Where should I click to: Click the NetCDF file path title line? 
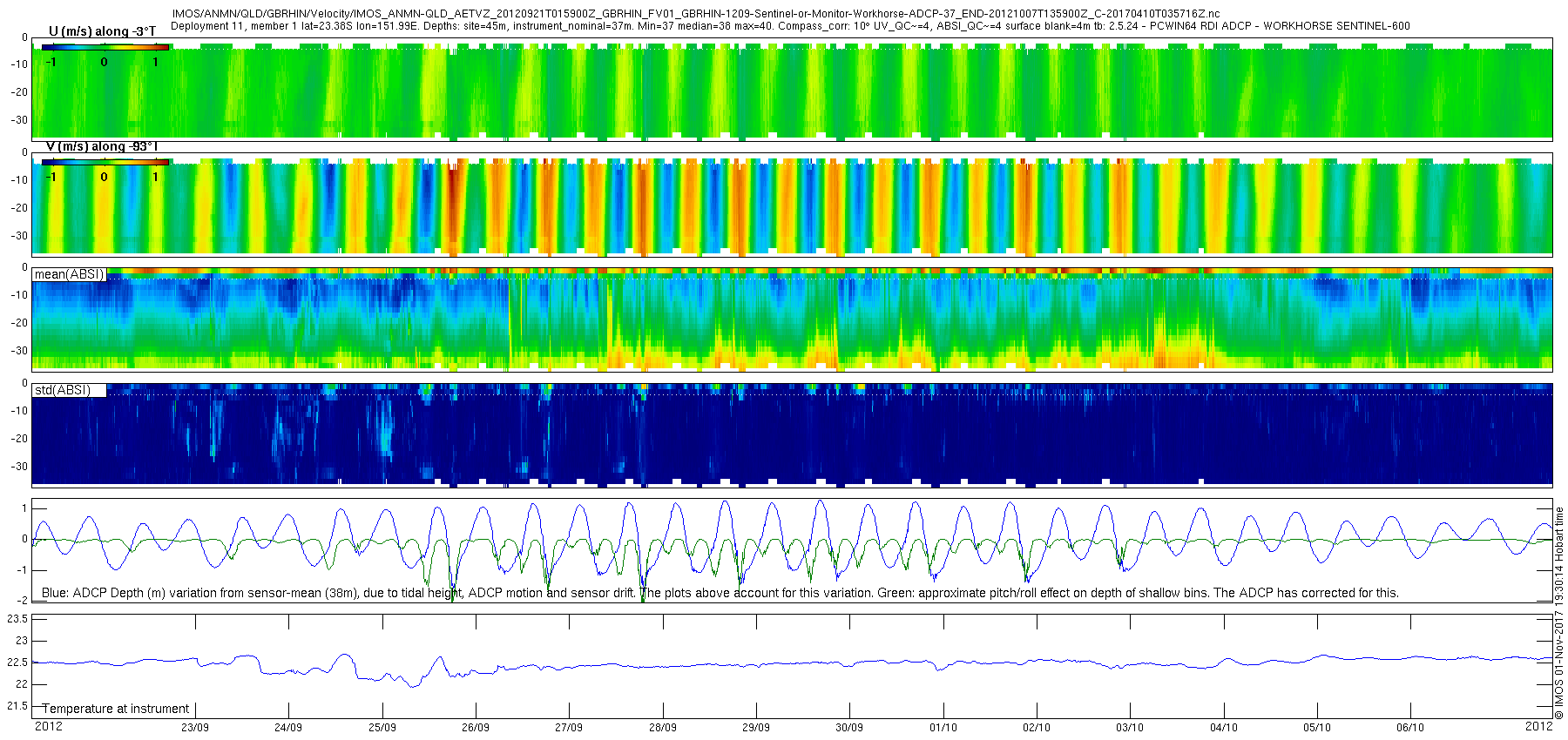[x=696, y=15]
